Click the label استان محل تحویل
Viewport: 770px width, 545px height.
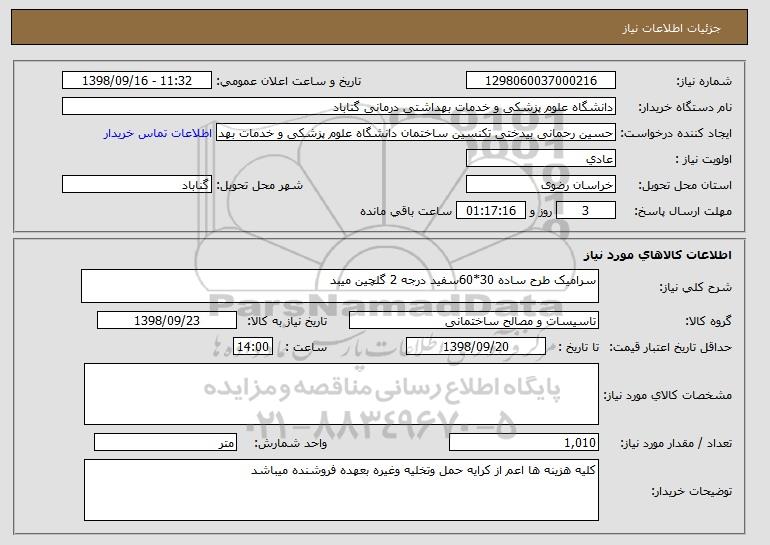(685, 185)
